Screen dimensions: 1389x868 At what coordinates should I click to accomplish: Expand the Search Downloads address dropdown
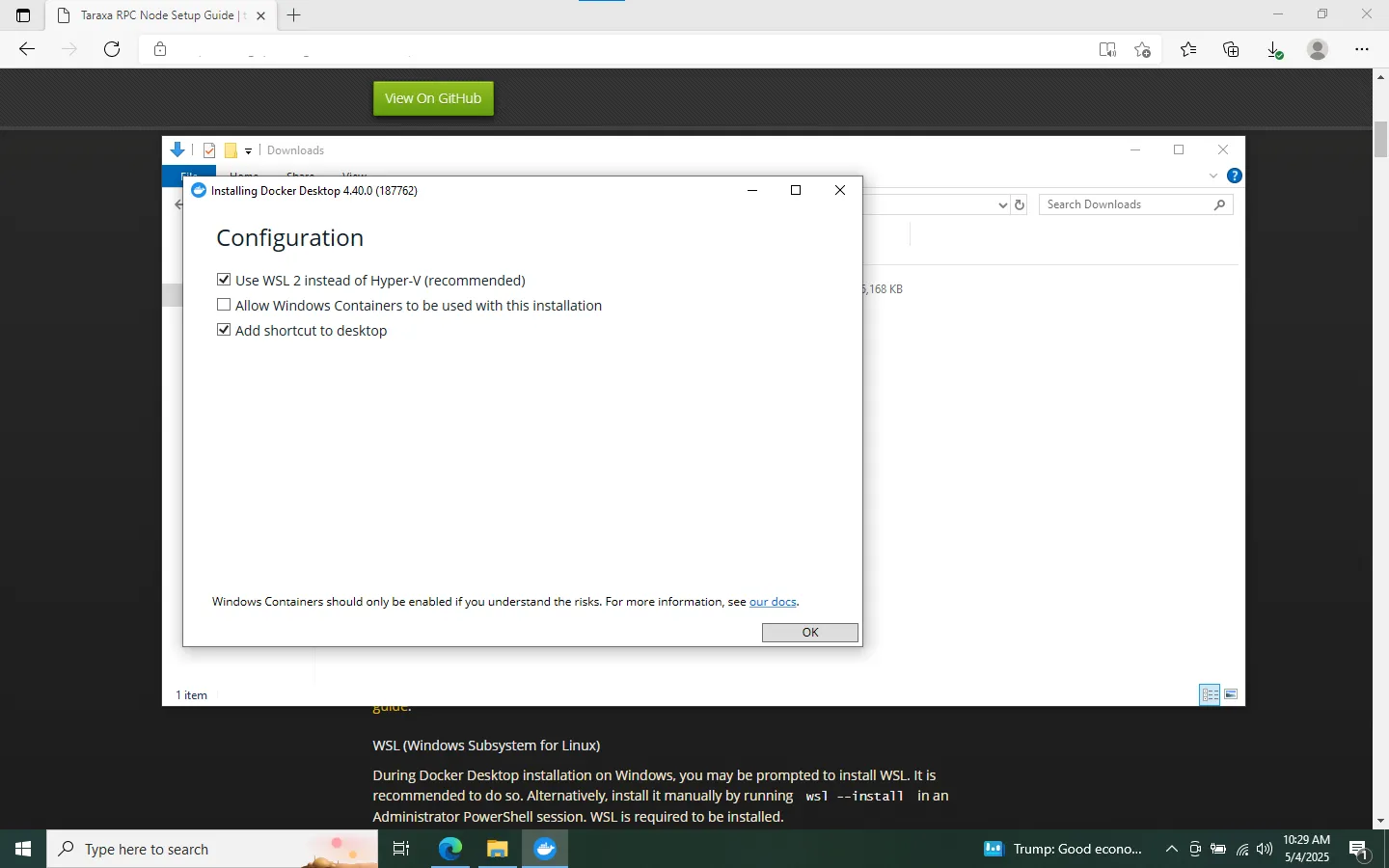click(1003, 204)
